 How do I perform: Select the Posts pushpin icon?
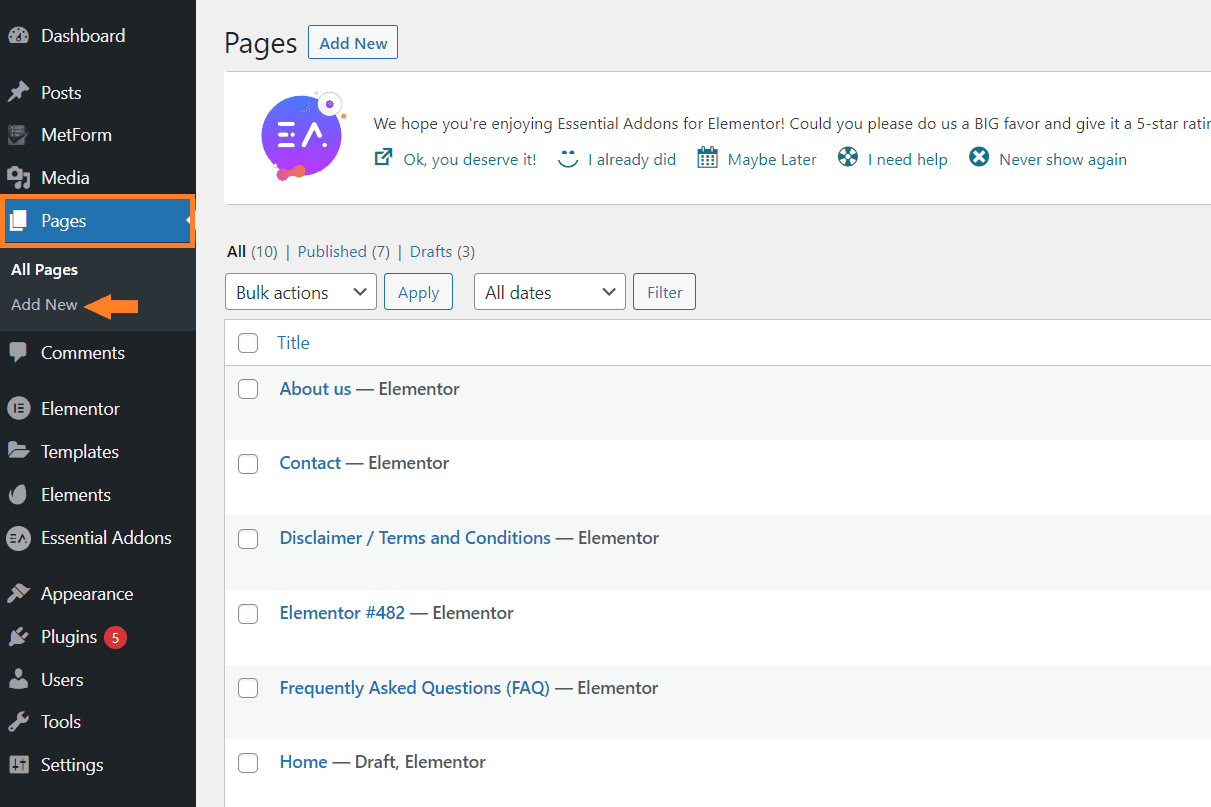[x=20, y=92]
